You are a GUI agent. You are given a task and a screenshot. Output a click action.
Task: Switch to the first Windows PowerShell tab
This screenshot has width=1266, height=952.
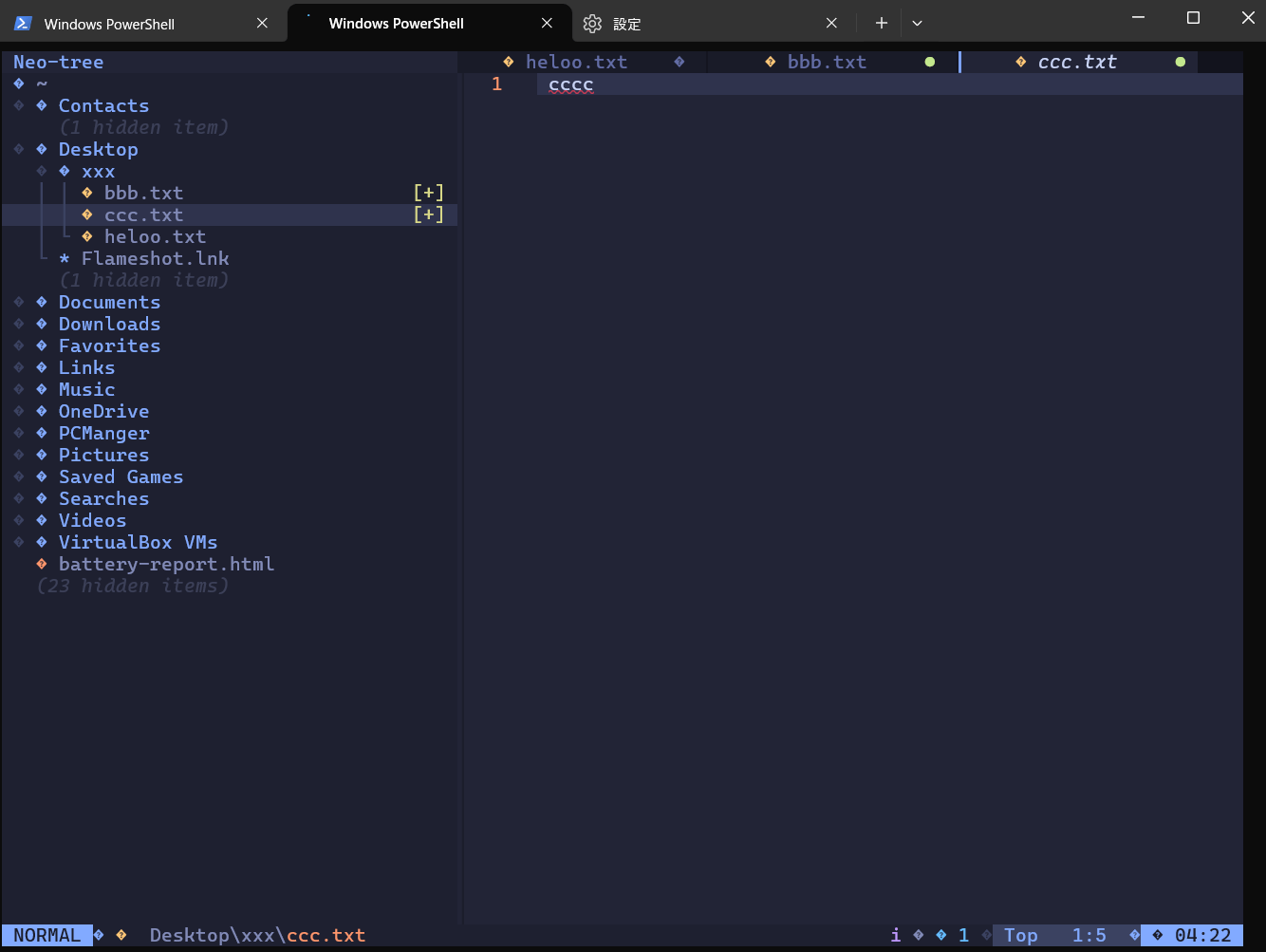coord(109,24)
